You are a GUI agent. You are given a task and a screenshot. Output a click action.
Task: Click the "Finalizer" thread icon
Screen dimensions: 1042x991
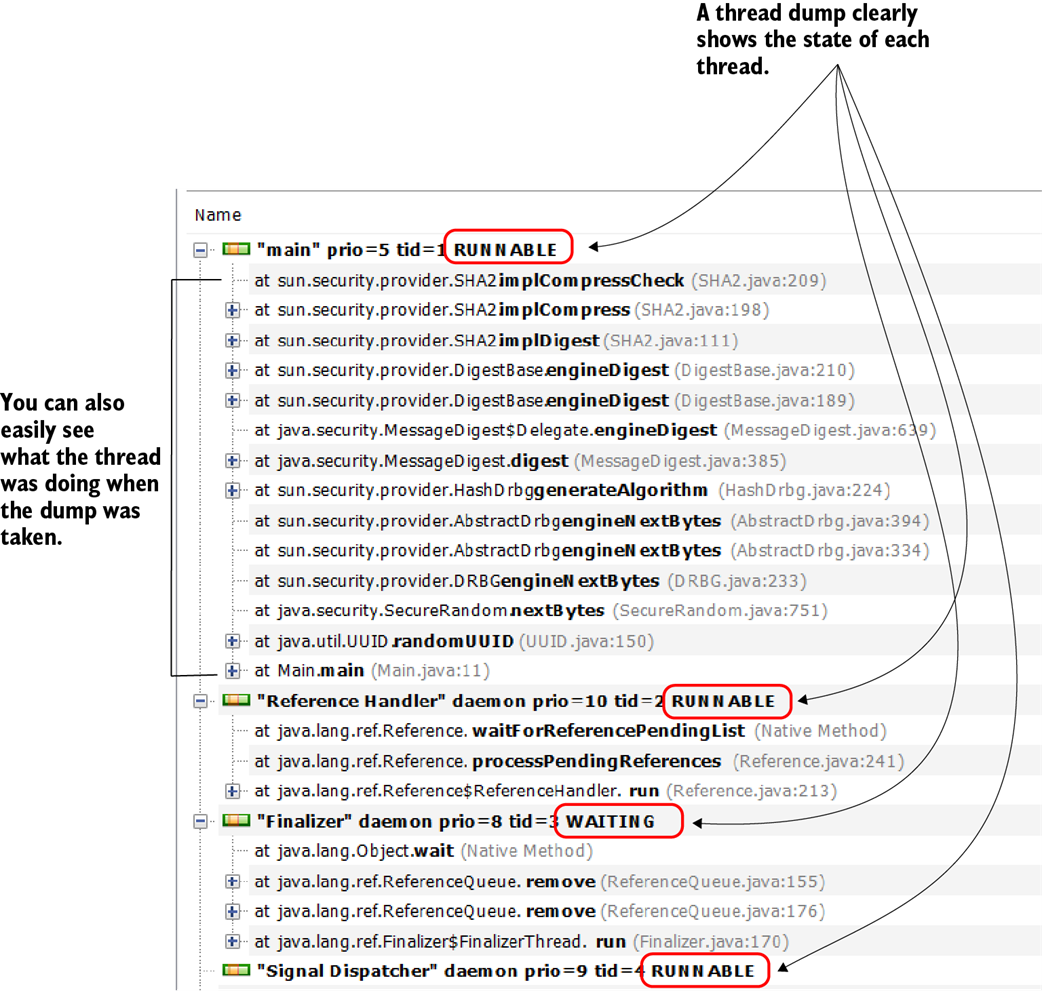[x=236, y=821]
